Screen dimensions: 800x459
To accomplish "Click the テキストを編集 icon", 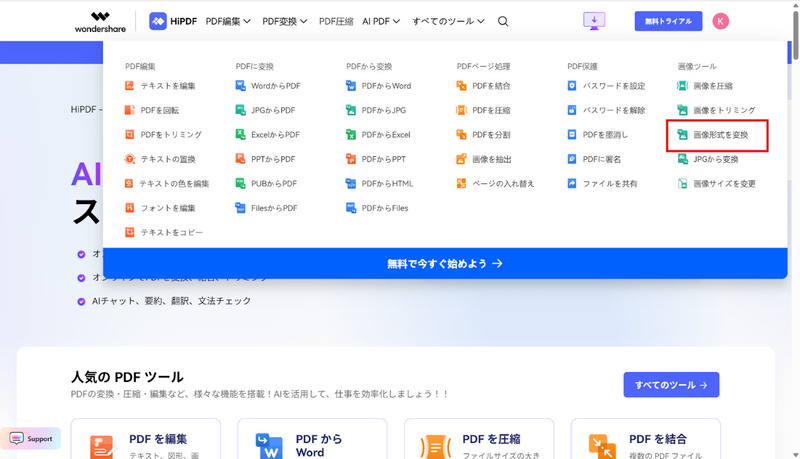I will (130, 86).
